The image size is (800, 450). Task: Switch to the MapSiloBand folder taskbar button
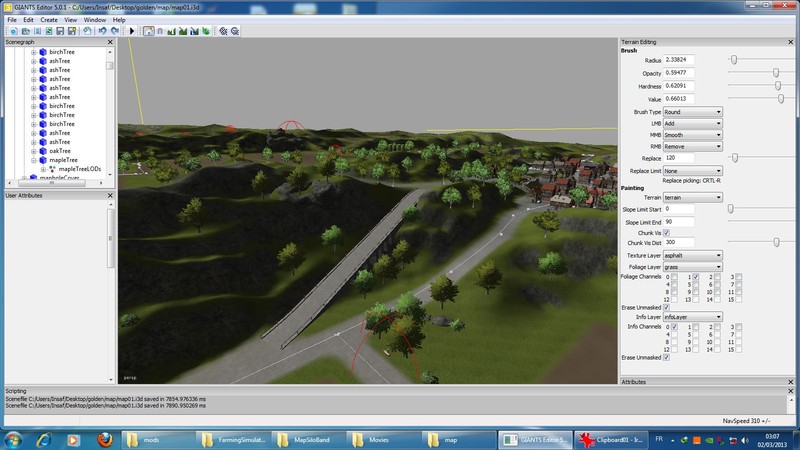pyautogui.click(x=310, y=440)
